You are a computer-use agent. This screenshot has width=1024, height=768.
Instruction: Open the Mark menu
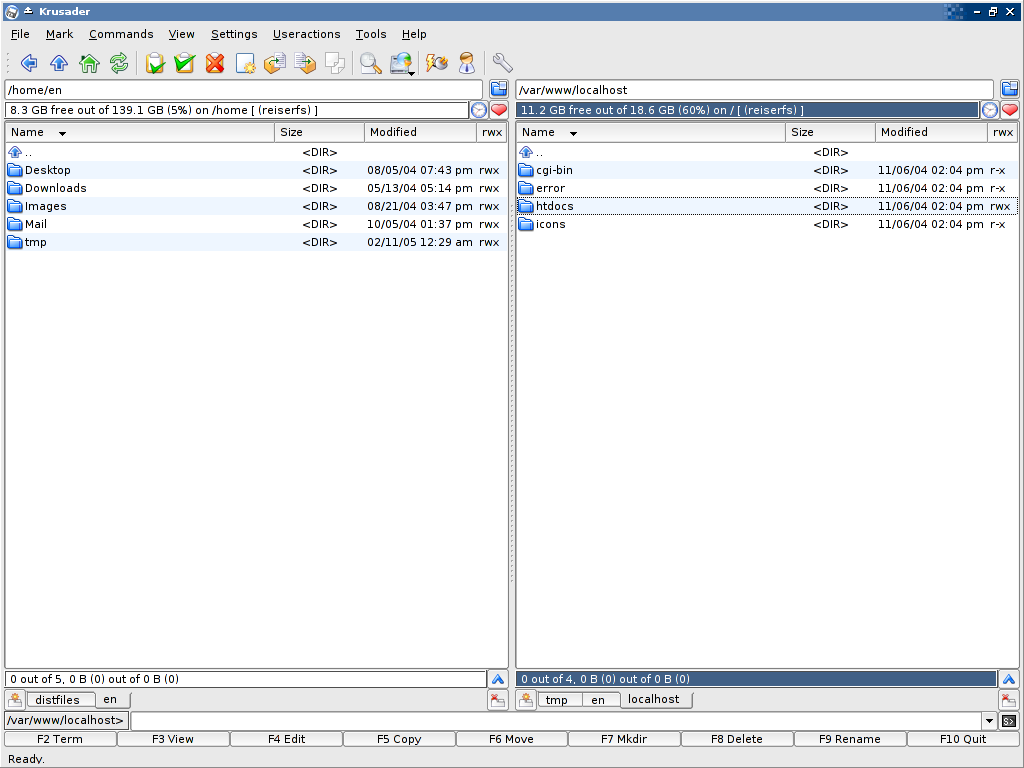click(x=59, y=34)
